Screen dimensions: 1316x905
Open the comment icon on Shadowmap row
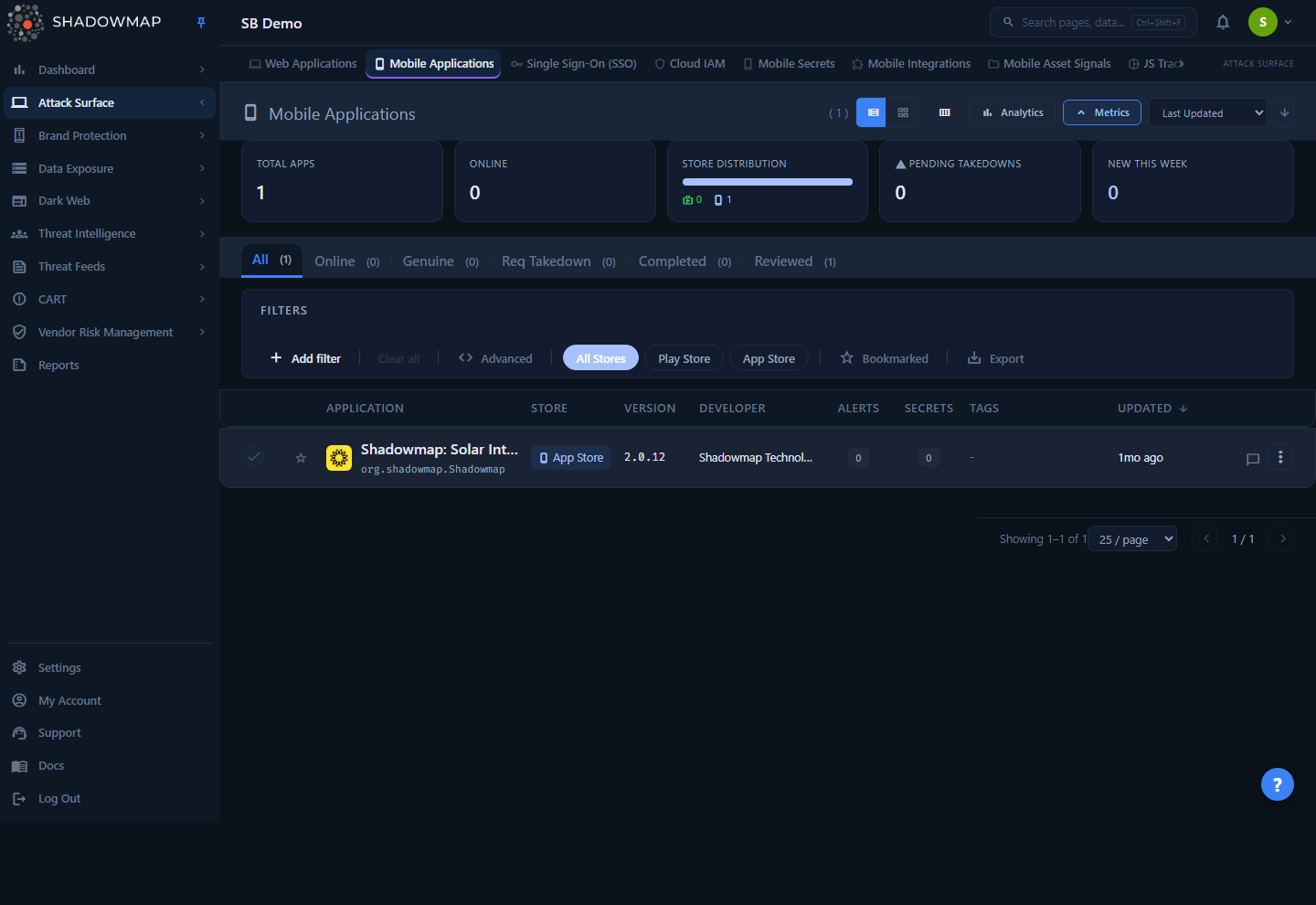pos(1253,459)
